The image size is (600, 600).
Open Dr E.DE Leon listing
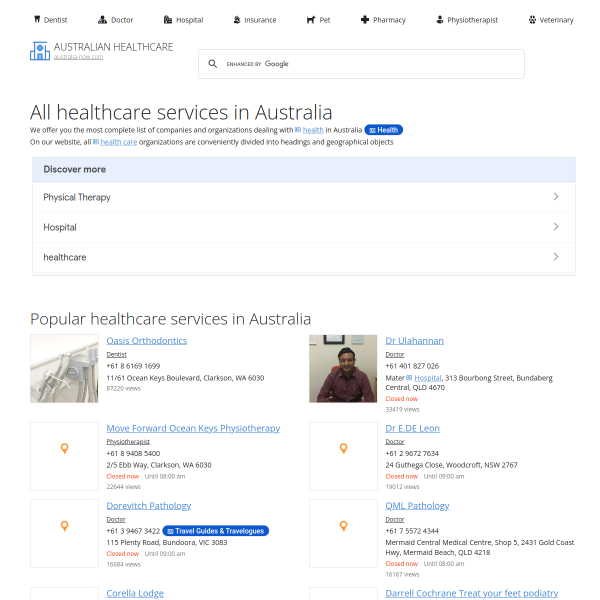point(412,428)
